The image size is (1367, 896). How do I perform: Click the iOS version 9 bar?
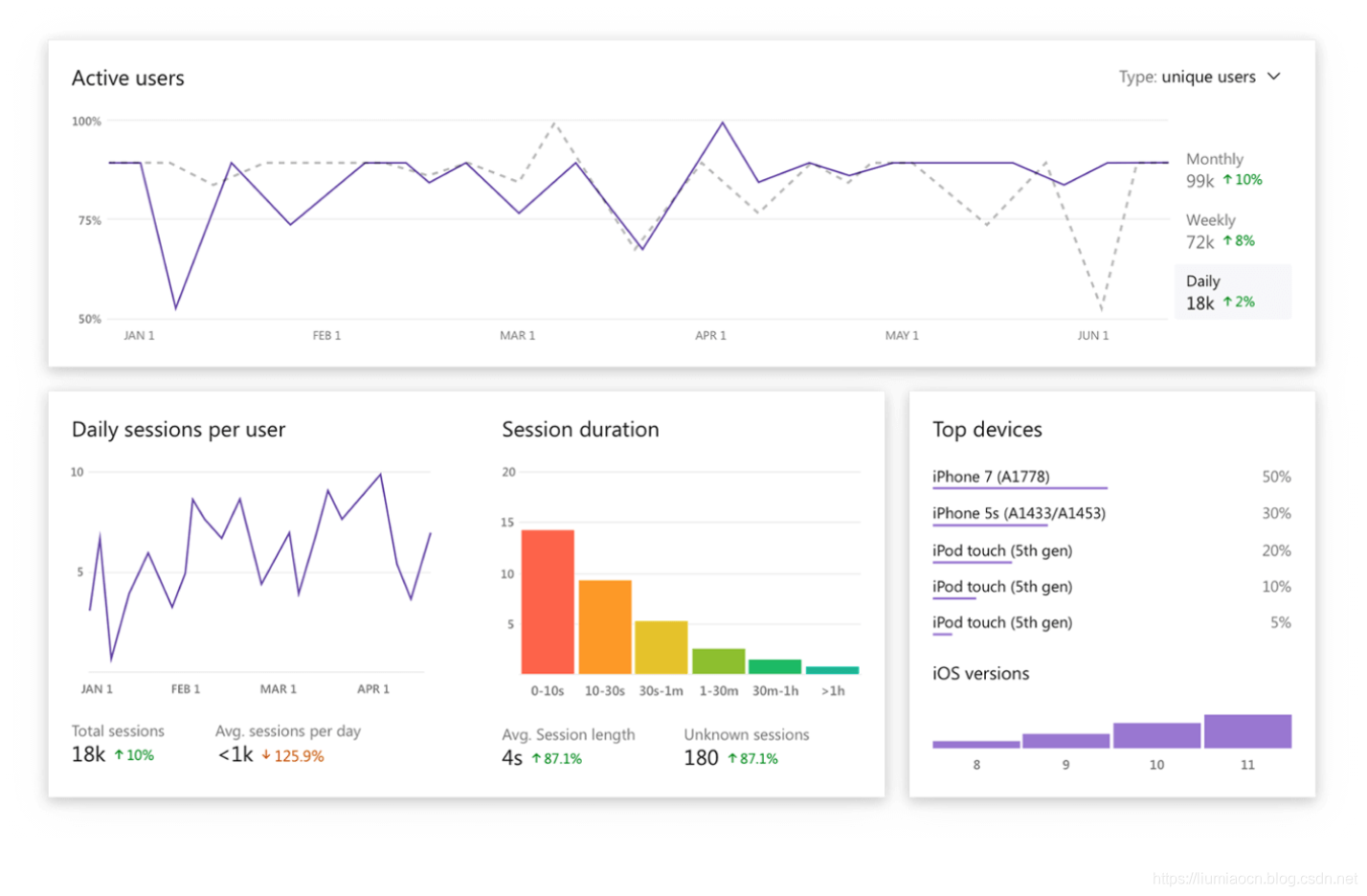click(1066, 741)
